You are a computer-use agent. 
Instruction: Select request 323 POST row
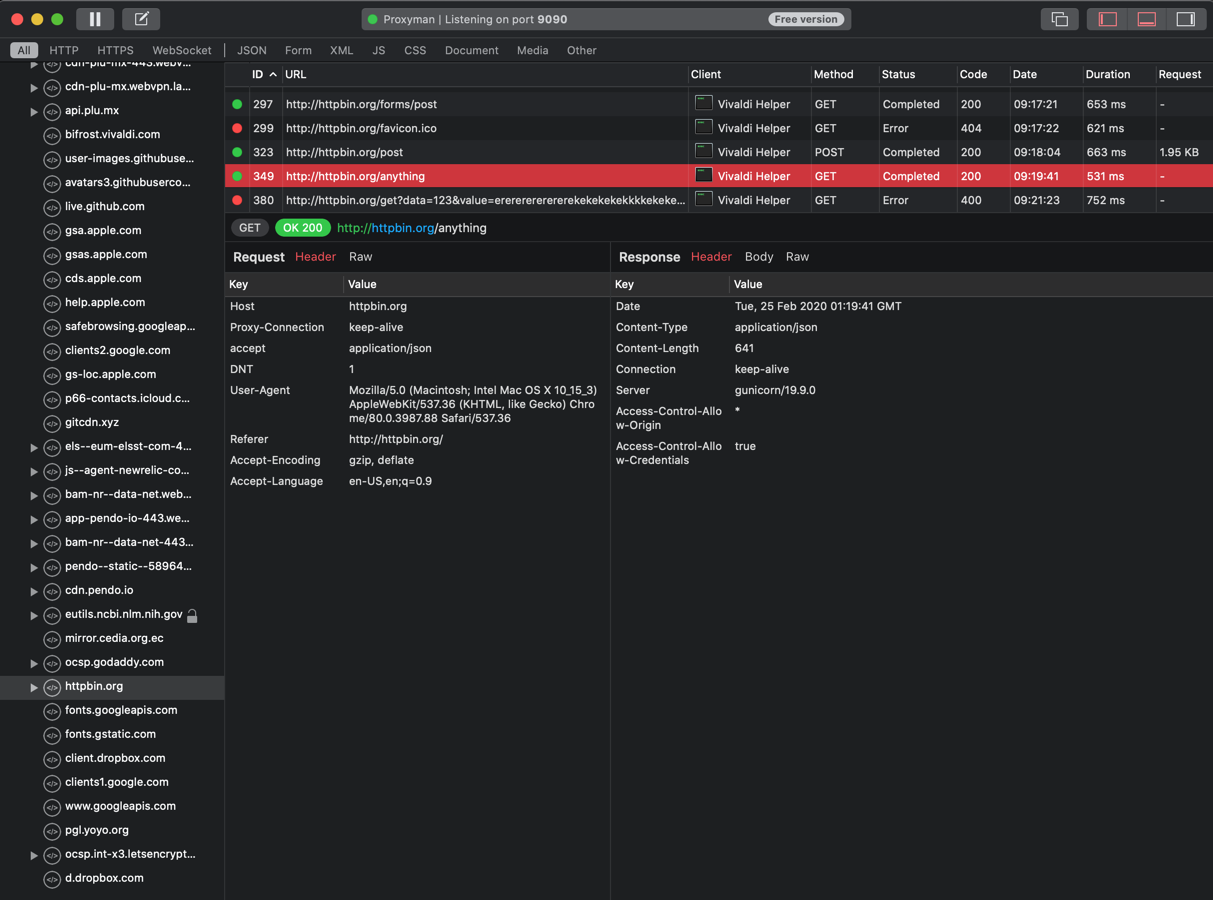(719, 152)
